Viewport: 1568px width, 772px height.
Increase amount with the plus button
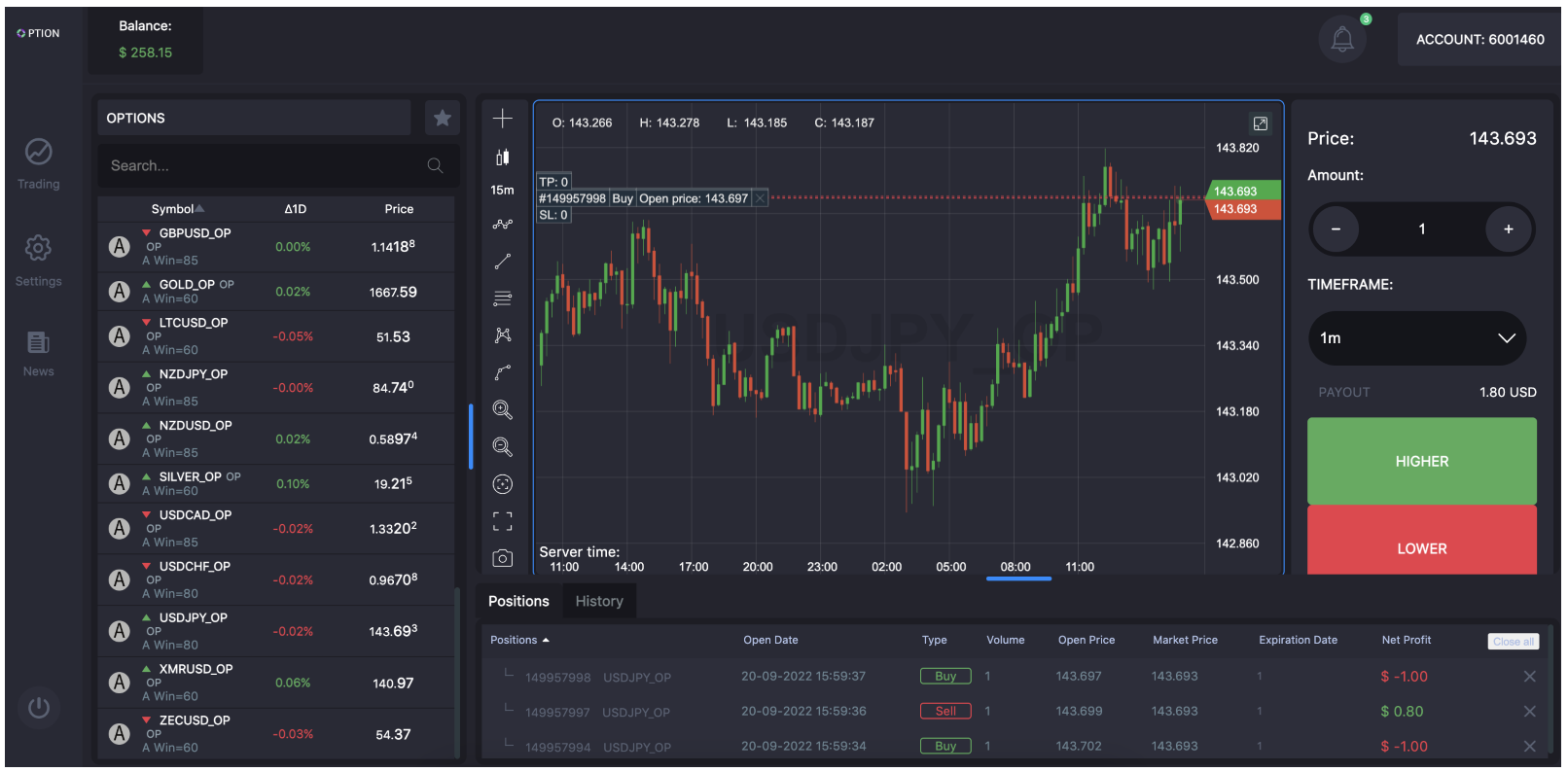1508,229
